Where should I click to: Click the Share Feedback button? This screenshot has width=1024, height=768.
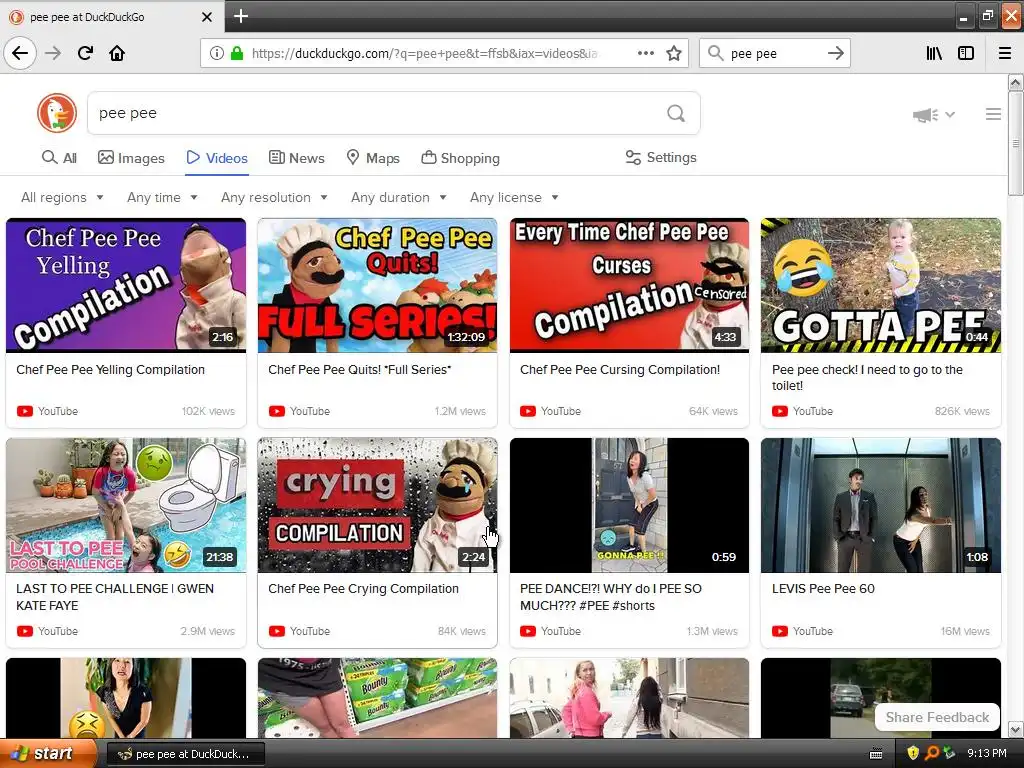[x=937, y=717]
